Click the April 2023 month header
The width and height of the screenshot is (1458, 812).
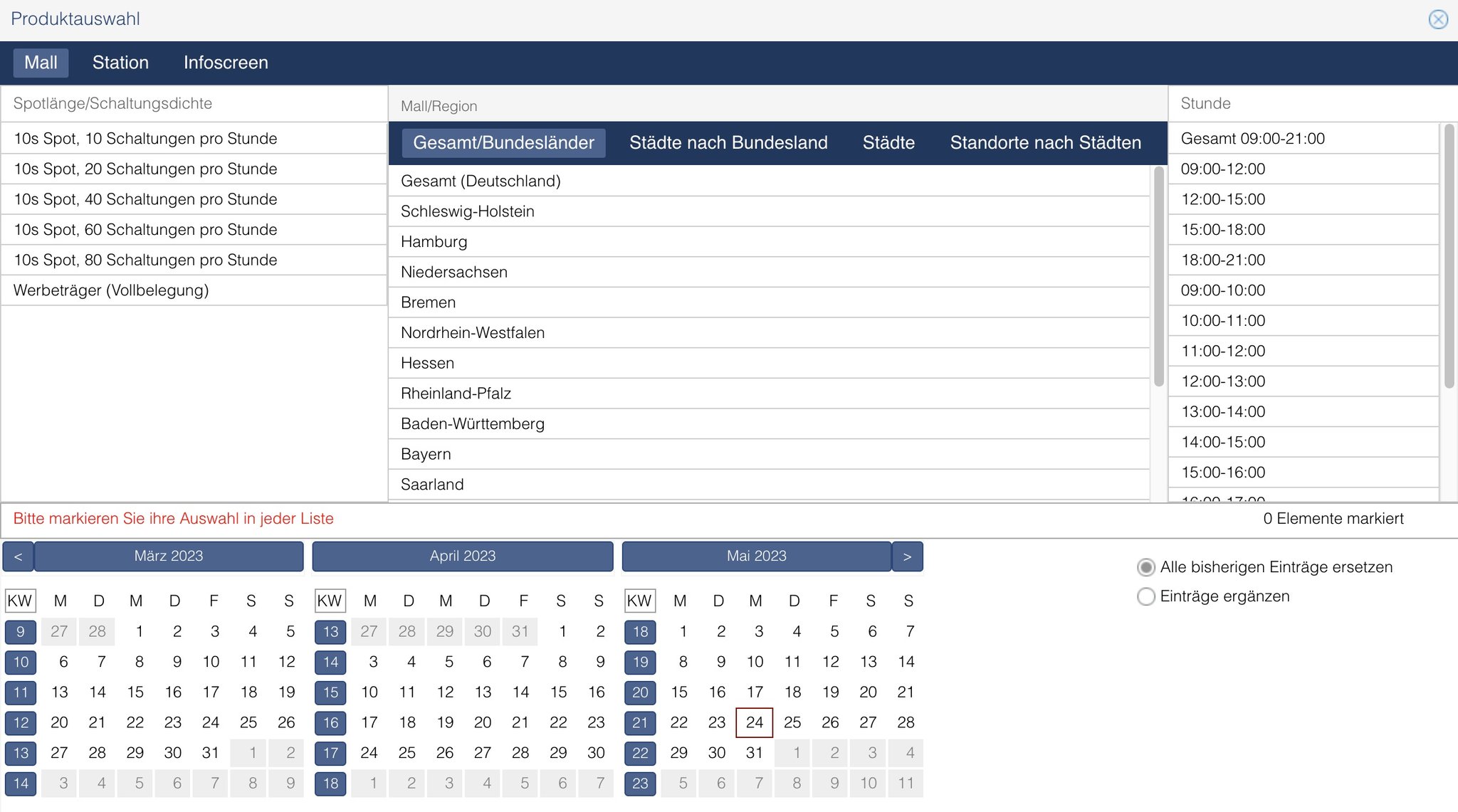pos(463,557)
